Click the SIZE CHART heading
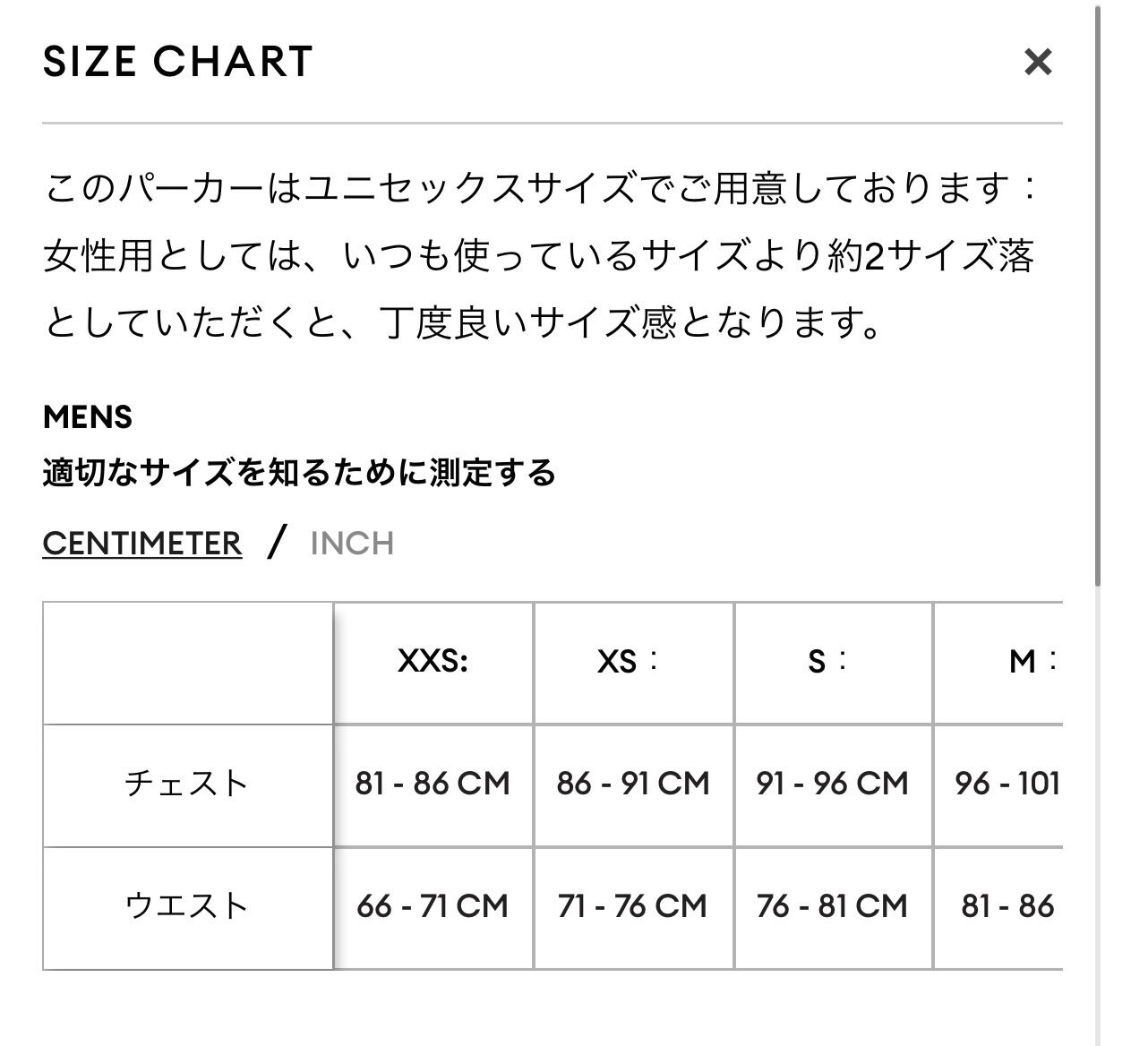 pyautogui.click(x=177, y=62)
